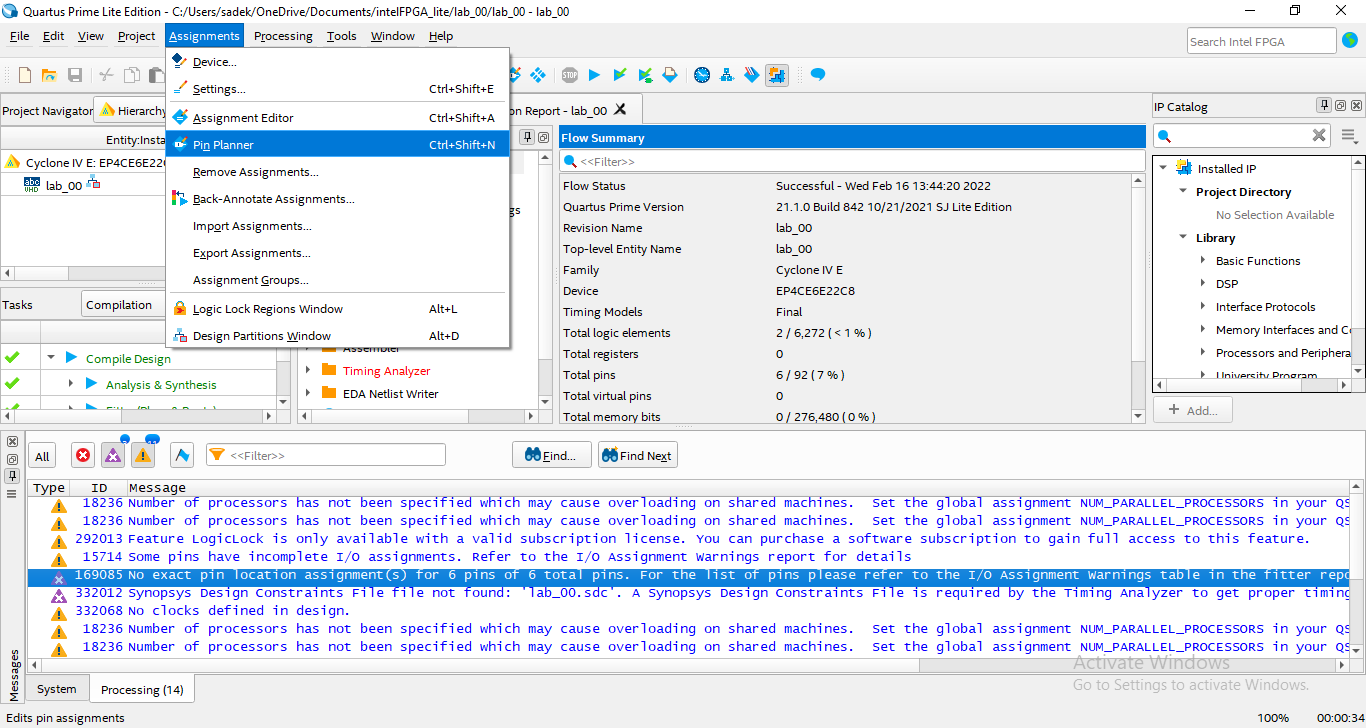The image size is (1366, 728).
Task: Click the New File toolbar icon
Action: pos(25,75)
